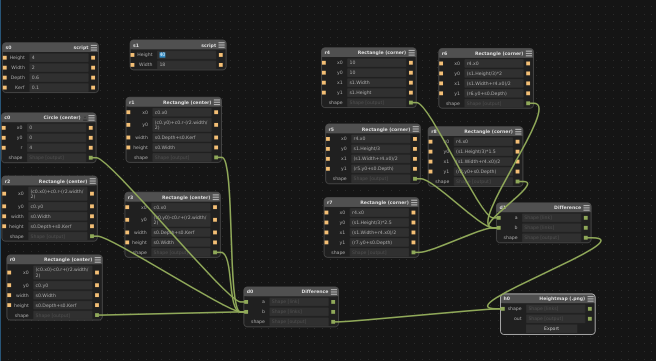Click r5 shape green output port
This screenshot has height=361, width=656.
coord(415,179)
